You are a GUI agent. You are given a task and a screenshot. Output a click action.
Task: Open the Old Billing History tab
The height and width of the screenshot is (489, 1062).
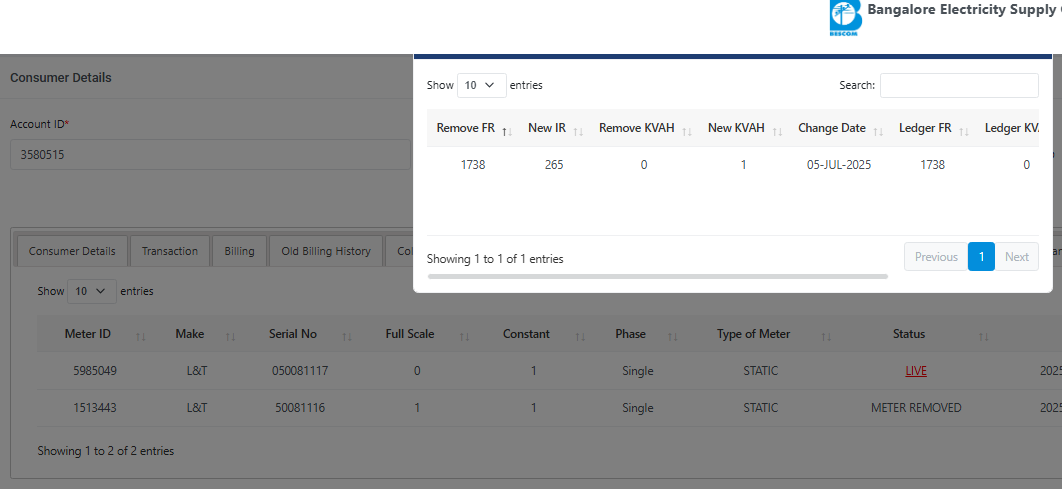[326, 251]
